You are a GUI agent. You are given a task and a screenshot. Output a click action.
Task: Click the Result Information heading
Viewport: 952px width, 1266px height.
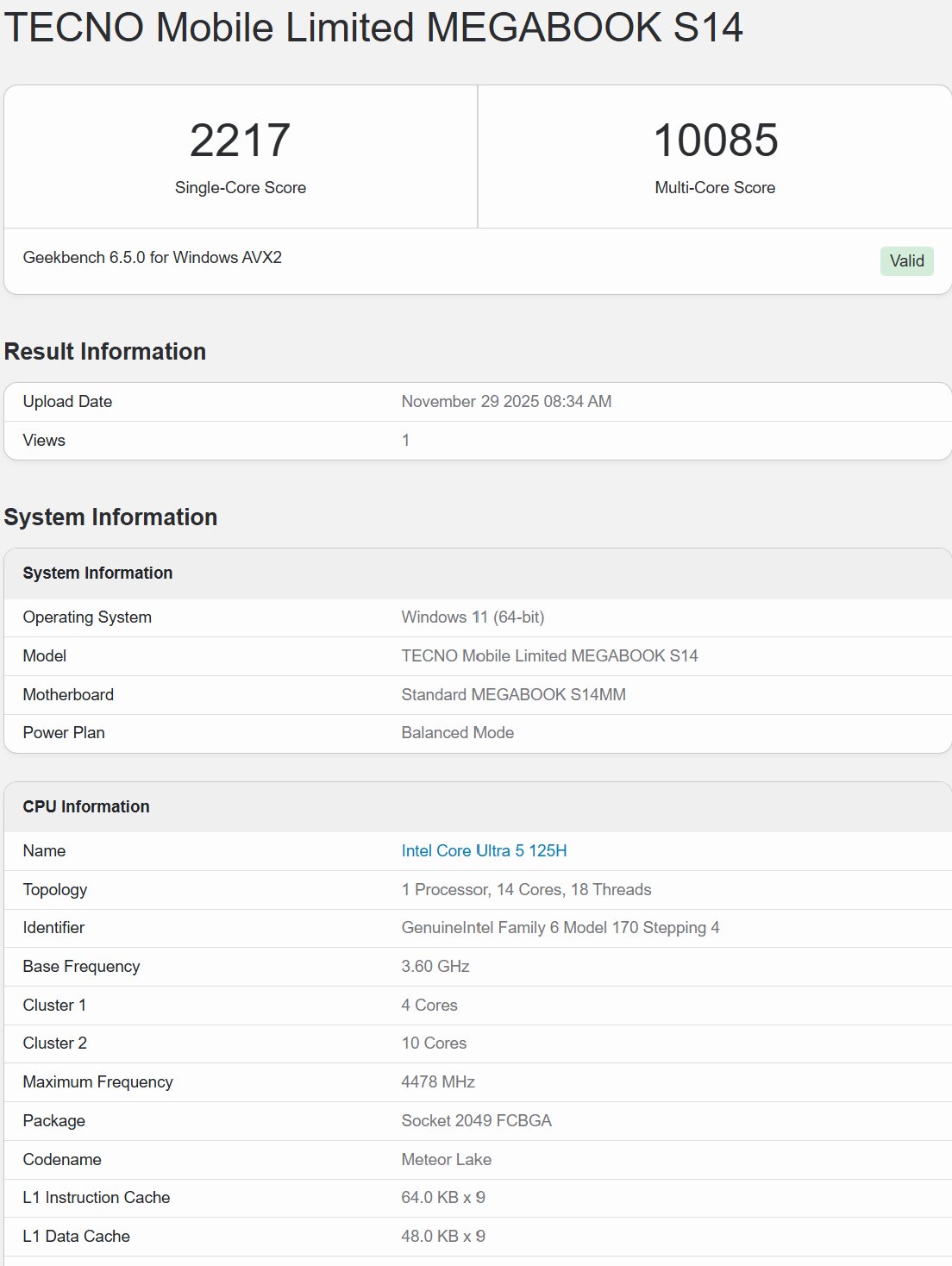point(105,351)
